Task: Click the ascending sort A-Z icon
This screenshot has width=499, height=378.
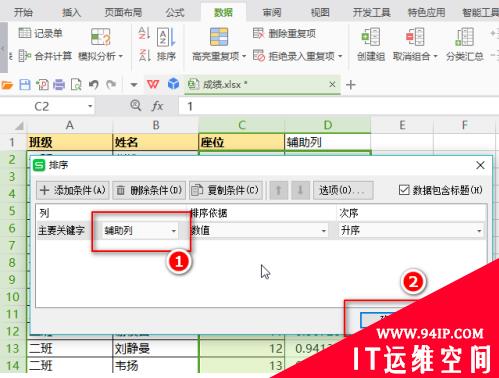Action: pyautogui.click(x=144, y=33)
